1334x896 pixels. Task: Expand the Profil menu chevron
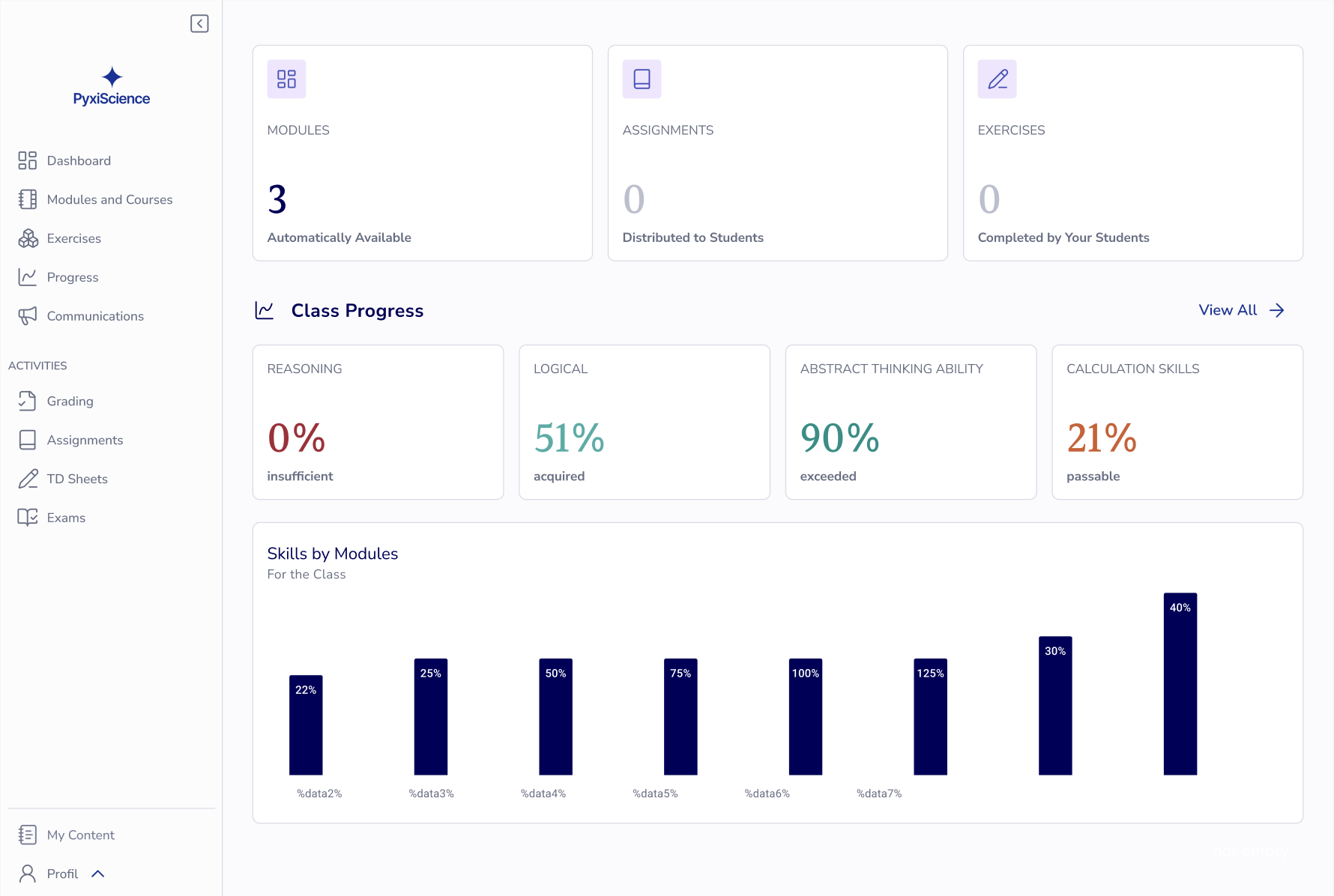click(98, 874)
